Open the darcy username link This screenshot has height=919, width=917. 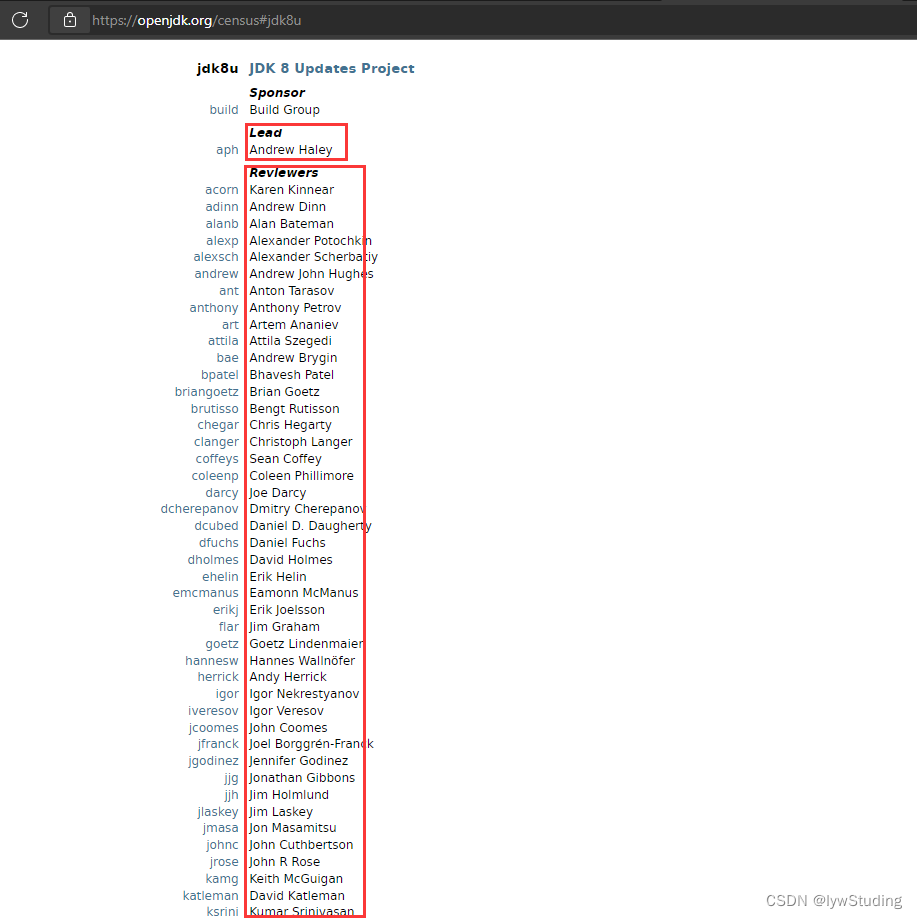pos(221,493)
